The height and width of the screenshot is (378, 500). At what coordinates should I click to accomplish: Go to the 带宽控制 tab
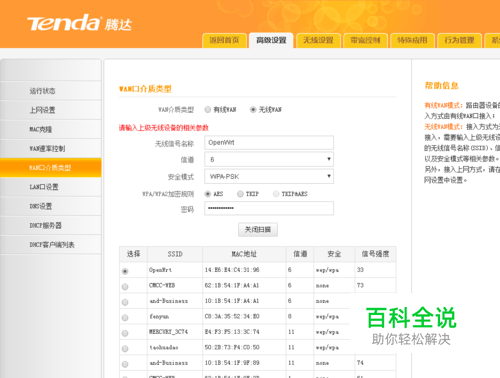(x=365, y=40)
